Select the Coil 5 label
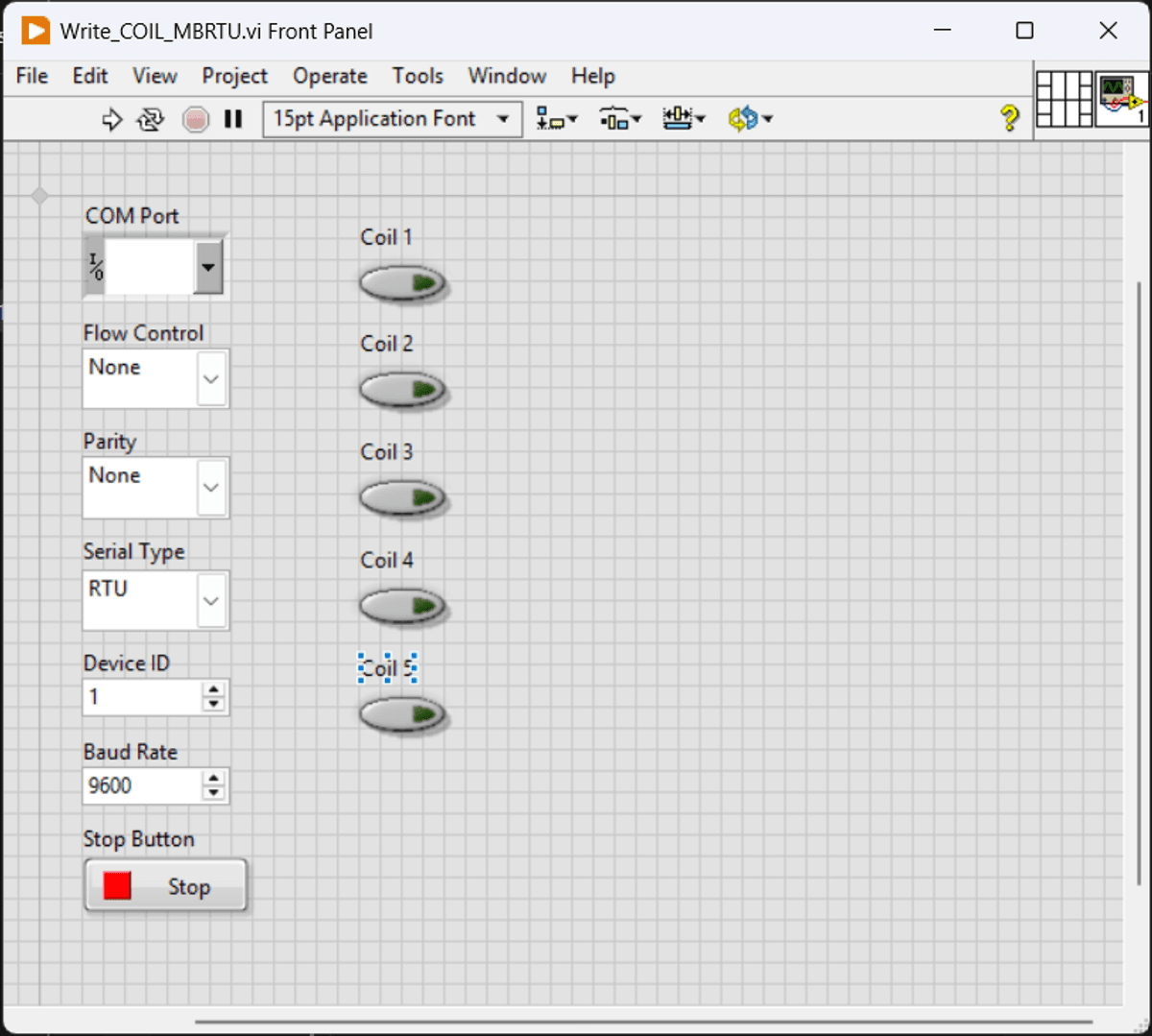The image size is (1152, 1036). 388,667
